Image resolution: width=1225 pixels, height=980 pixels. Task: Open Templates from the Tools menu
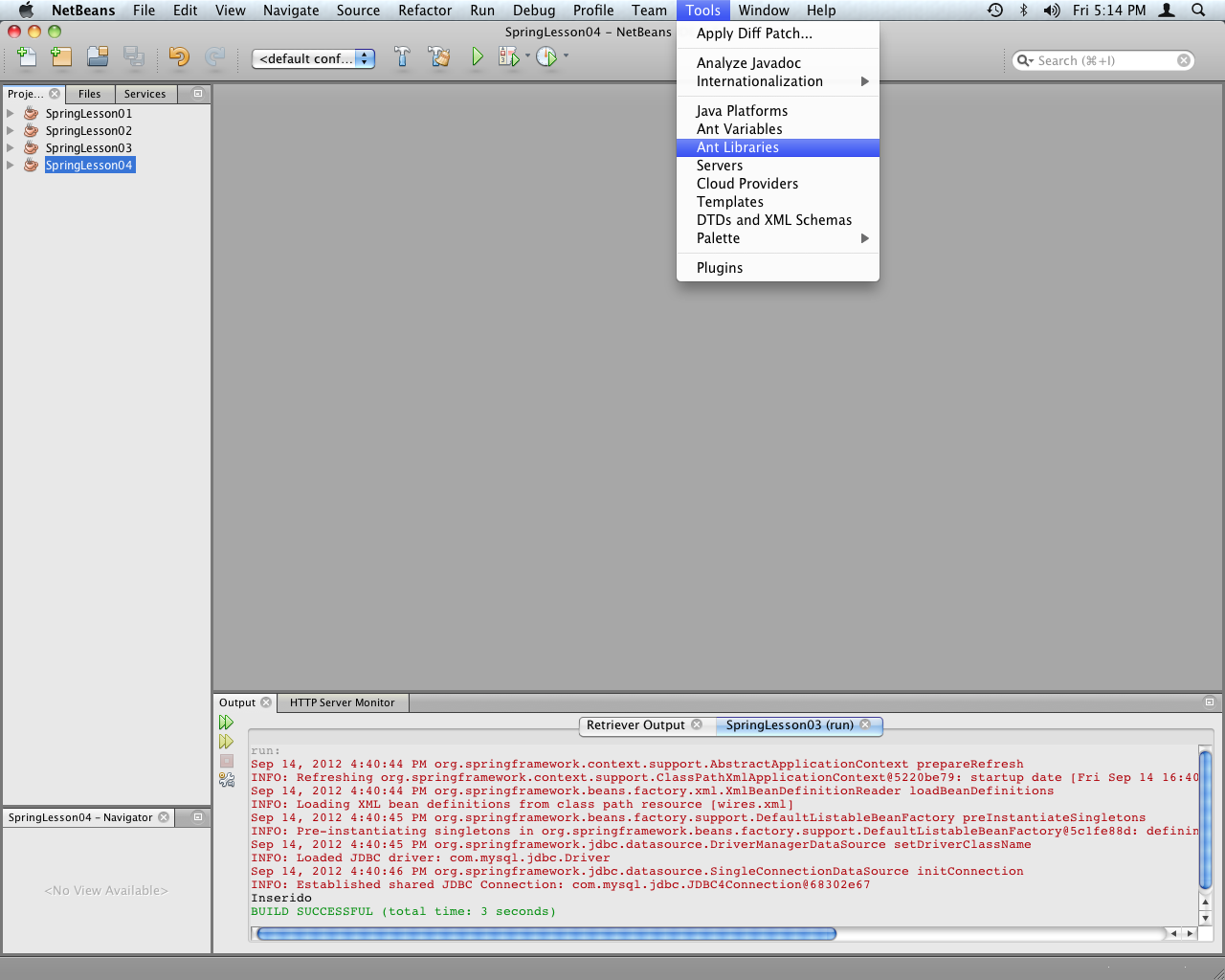pyautogui.click(x=778, y=202)
